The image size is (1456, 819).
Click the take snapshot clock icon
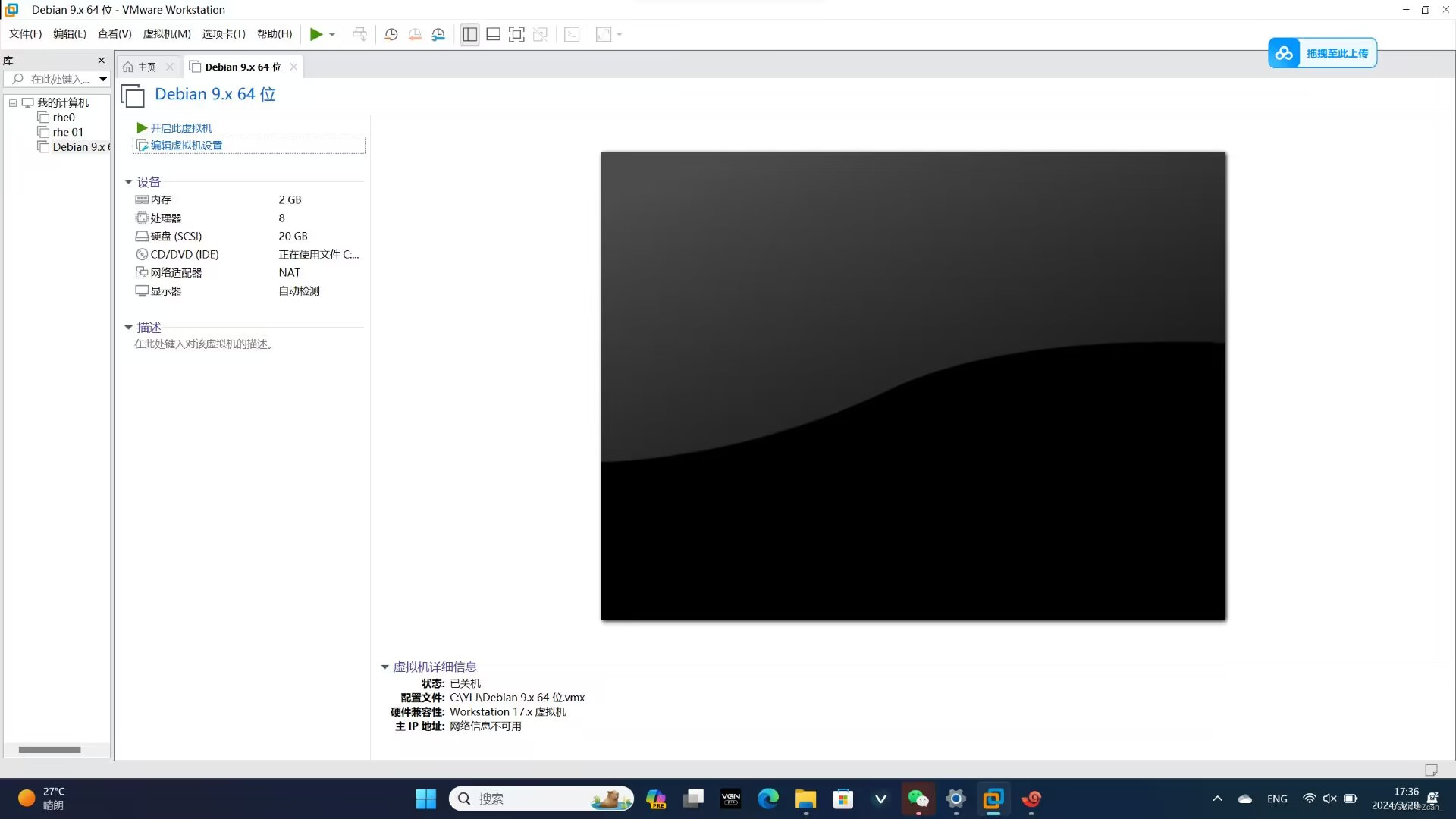(x=391, y=34)
